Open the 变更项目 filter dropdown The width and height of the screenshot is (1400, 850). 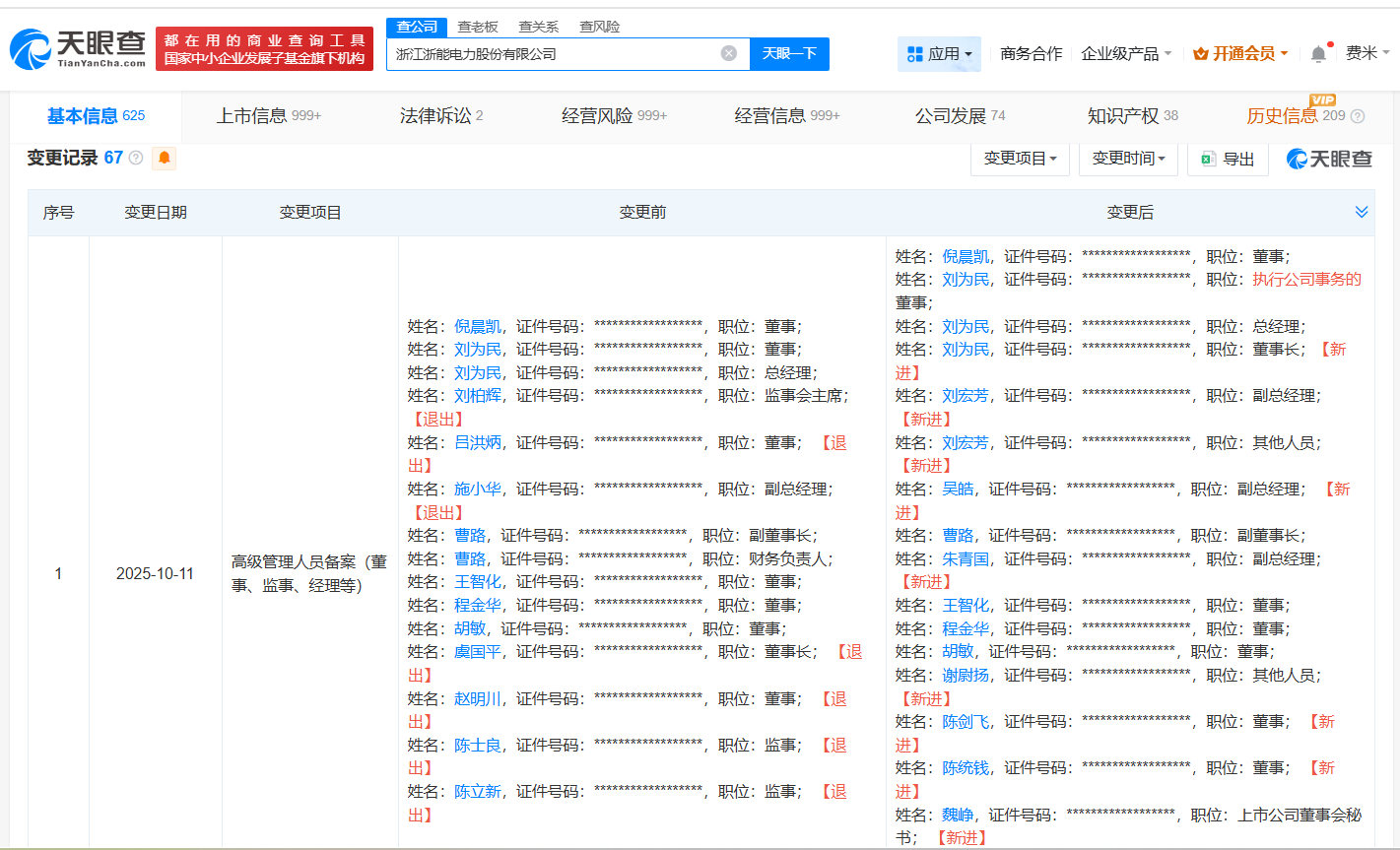[1020, 158]
